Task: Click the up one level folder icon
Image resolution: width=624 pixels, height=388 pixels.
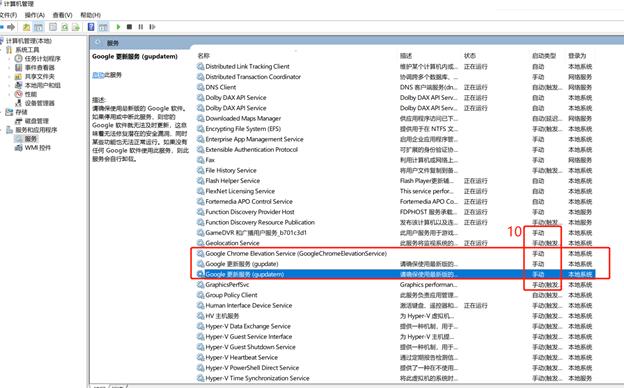Action: [26, 27]
